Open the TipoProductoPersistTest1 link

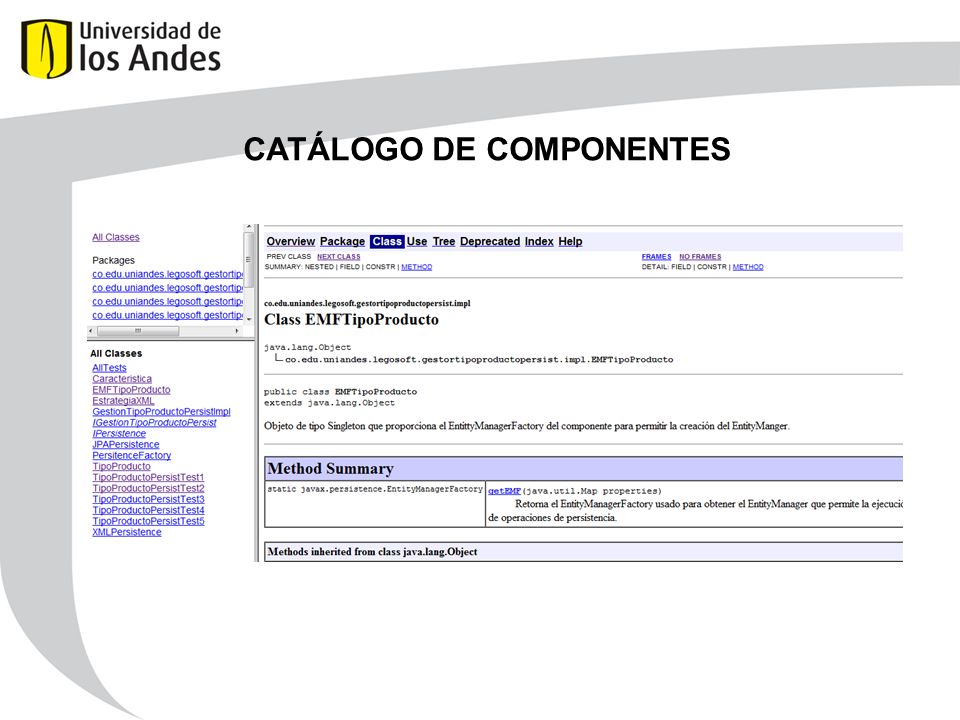point(148,478)
